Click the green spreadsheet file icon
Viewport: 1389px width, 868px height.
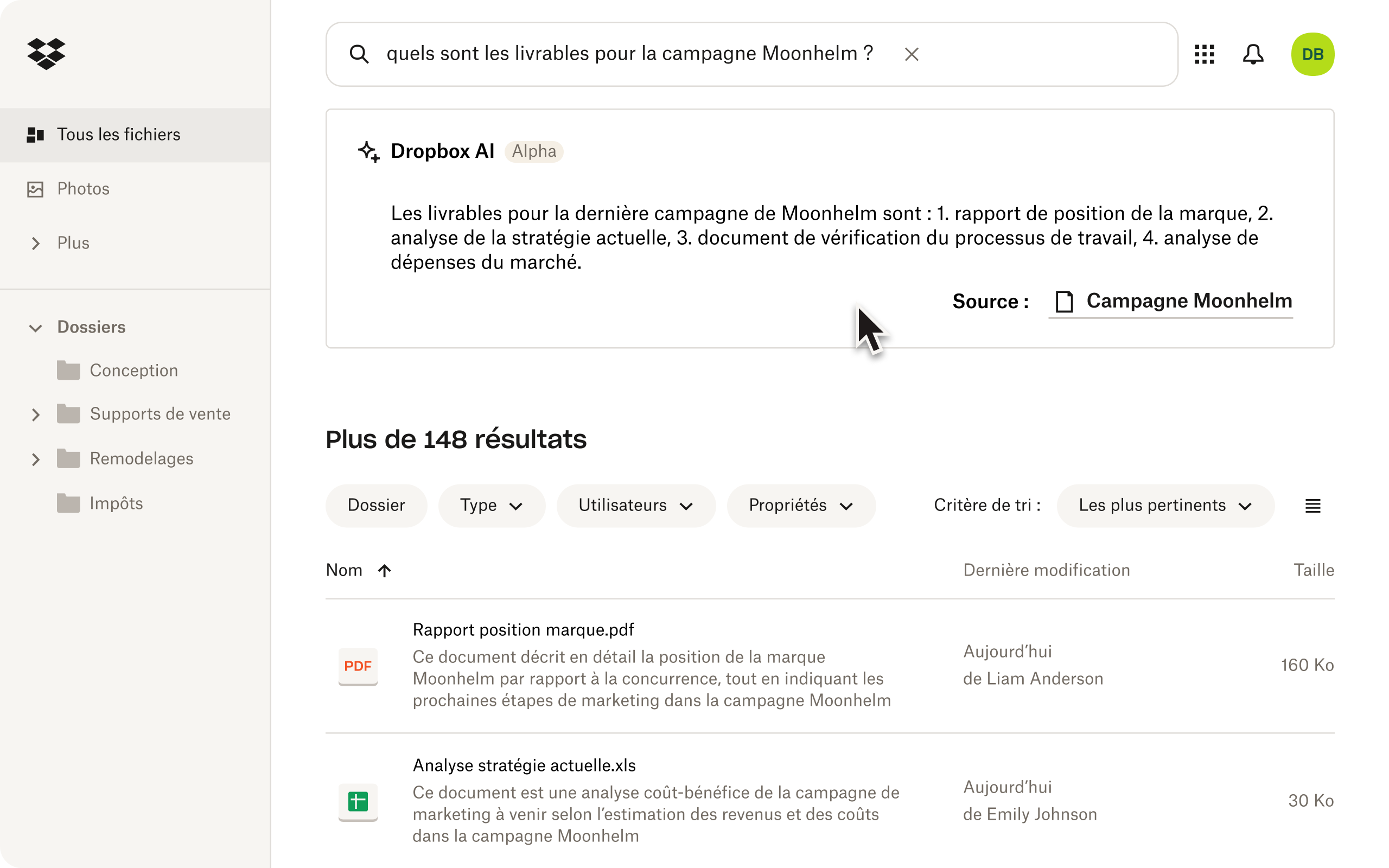[358, 802]
